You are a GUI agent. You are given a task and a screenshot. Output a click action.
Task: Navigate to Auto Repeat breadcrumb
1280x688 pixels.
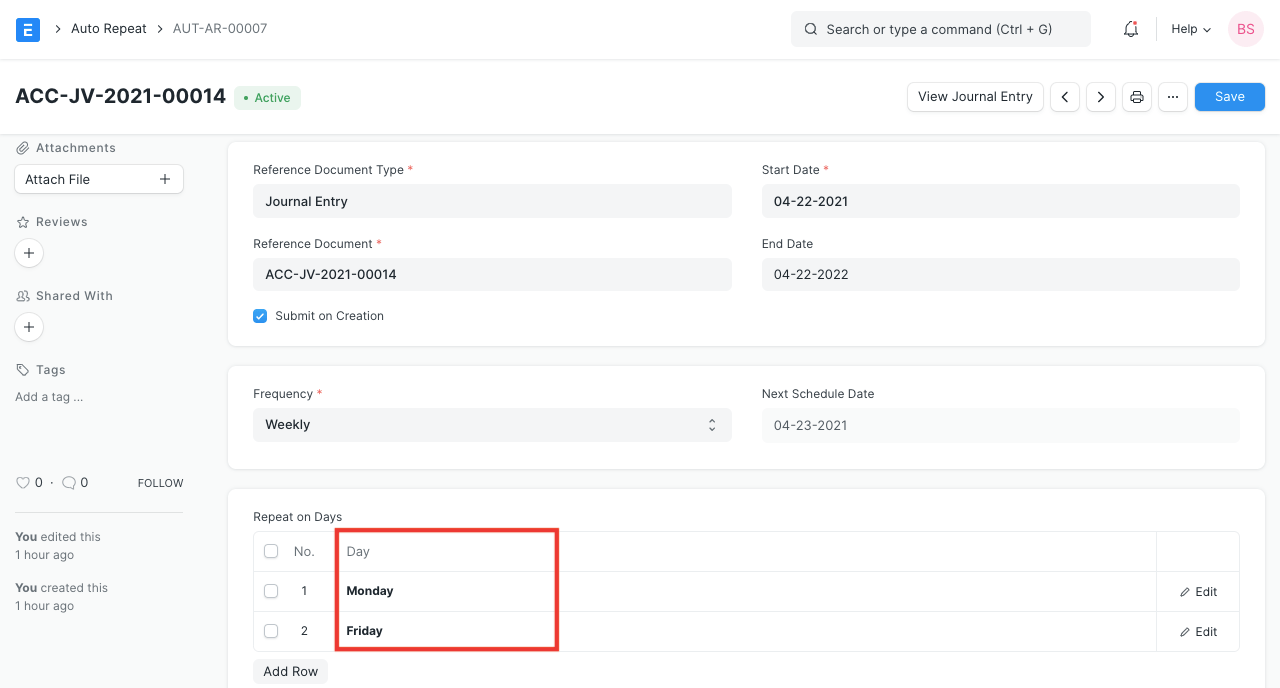coord(109,29)
